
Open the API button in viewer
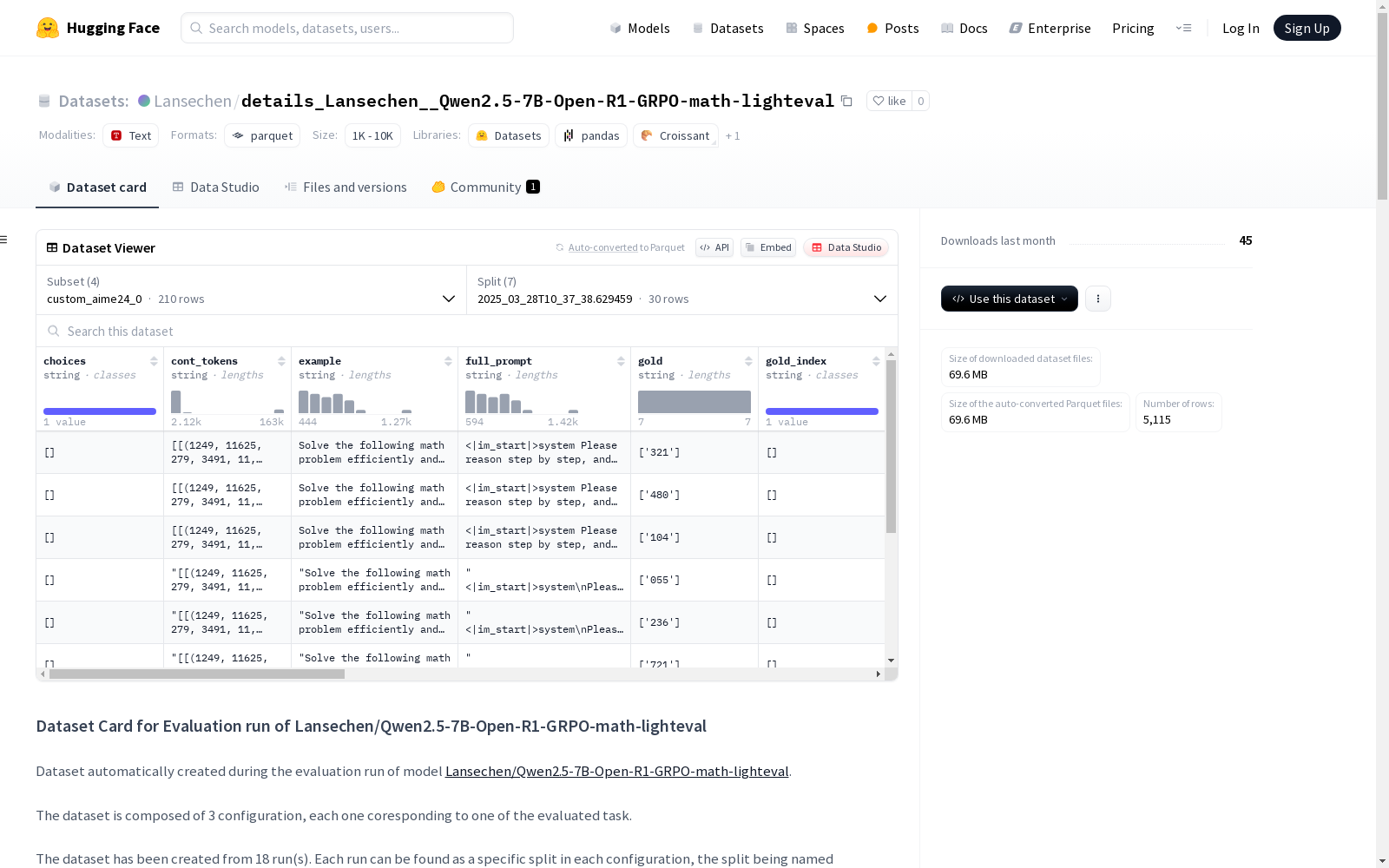click(x=714, y=247)
